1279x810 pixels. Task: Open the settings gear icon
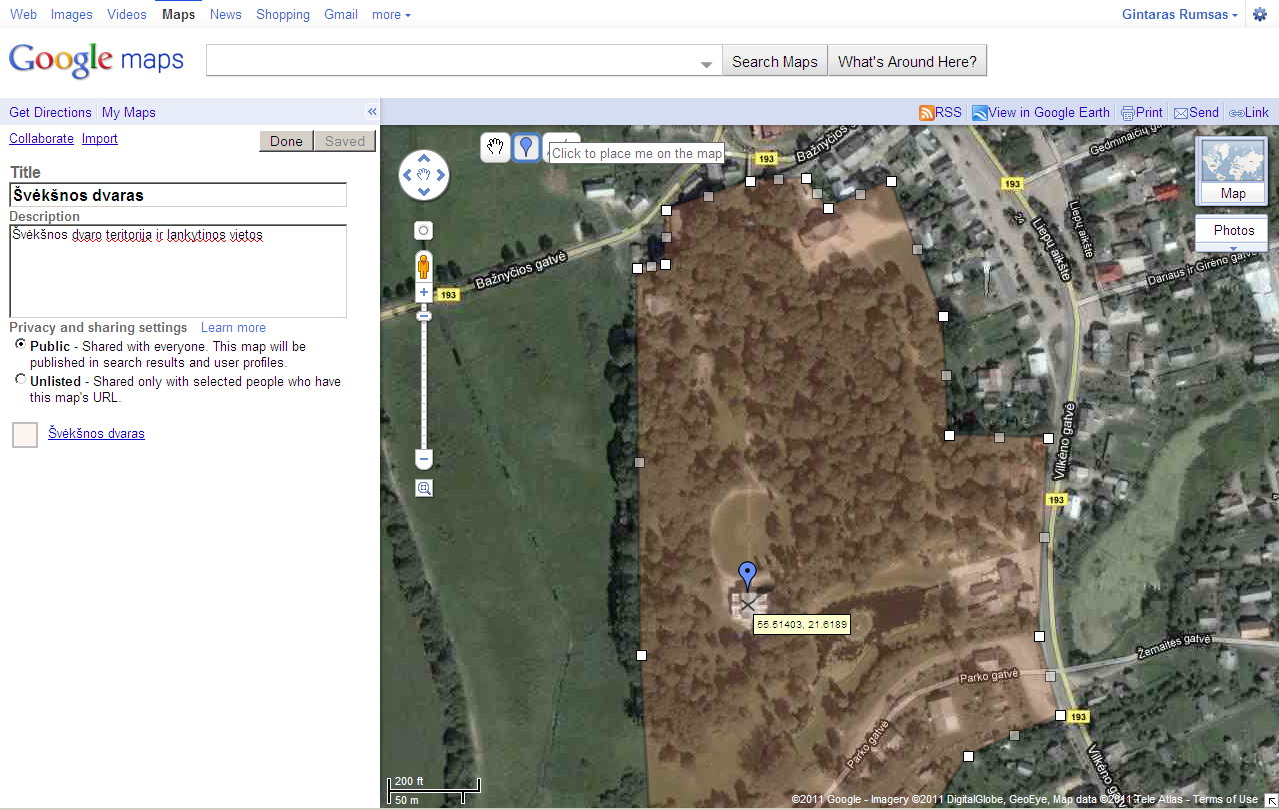click(1260, 15)
